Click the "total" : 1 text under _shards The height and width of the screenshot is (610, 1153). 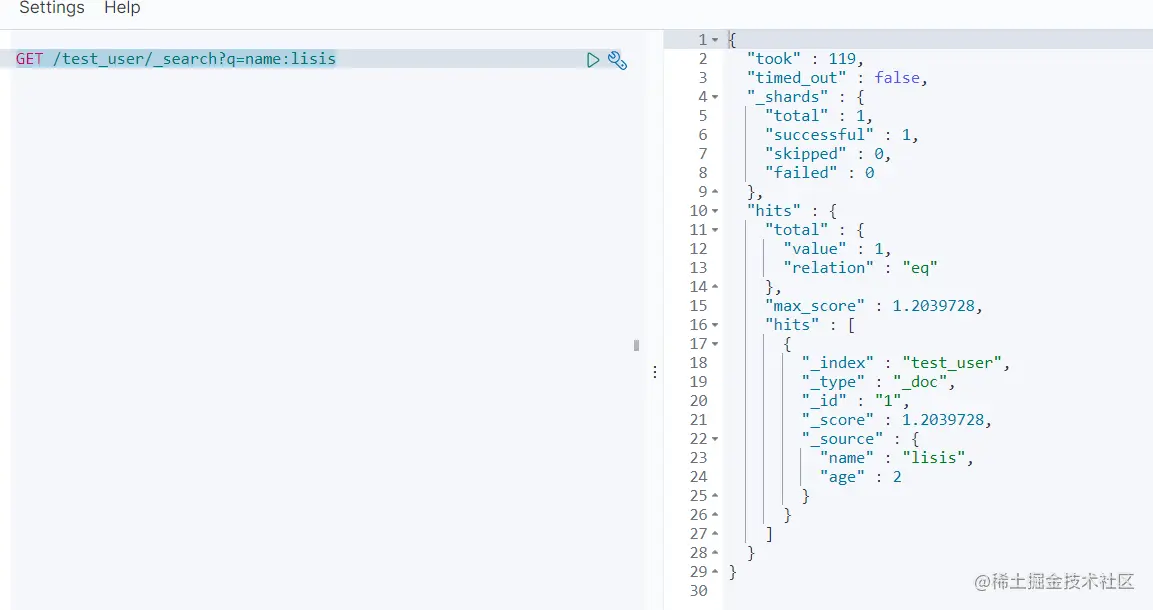click(819, 116)
